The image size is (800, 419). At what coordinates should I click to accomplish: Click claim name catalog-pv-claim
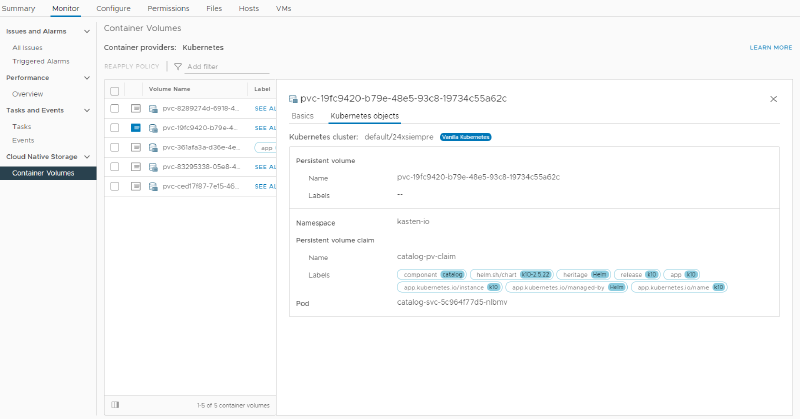point(426,257)
